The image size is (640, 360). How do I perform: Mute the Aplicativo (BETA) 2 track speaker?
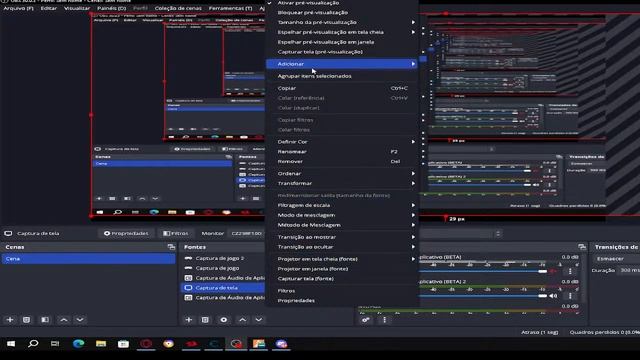553,296
